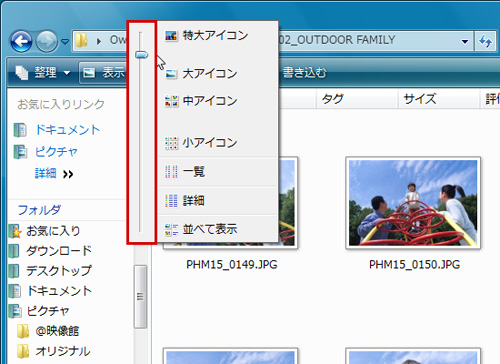The image size is (500, 364).
Task: Click the 特大アイコン menu icon
Action: click(171, 35)
